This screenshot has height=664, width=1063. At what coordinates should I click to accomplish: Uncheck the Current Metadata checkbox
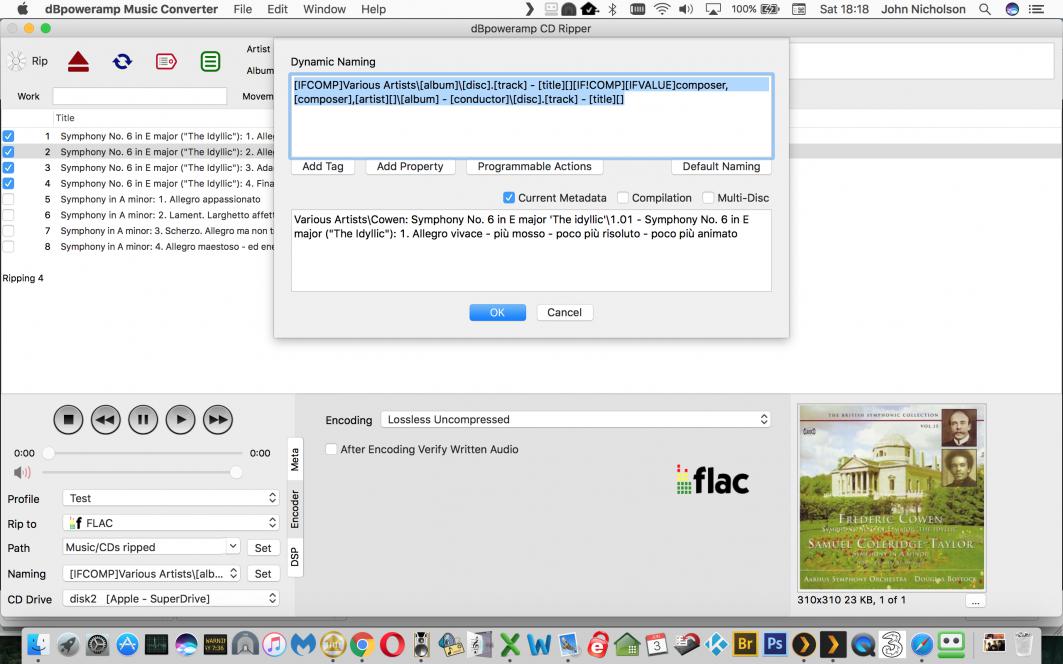tap(509, 198)
